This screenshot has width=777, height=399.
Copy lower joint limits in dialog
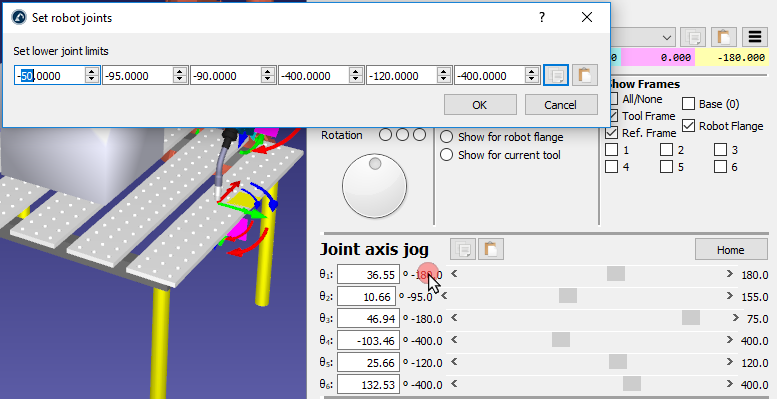(555, 75)
